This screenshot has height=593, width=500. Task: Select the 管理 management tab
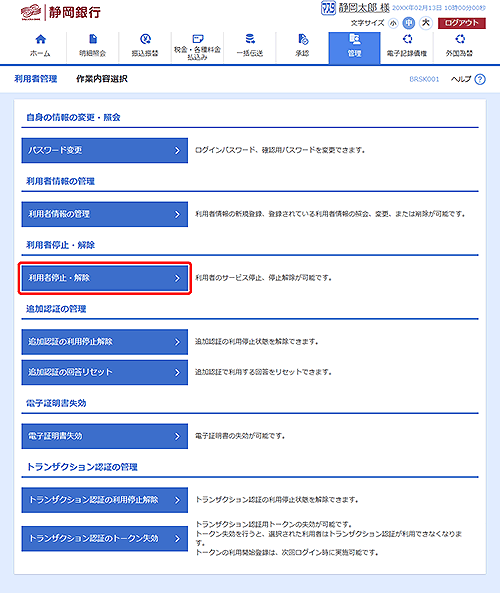pyautogui.click(x=354, y=48)
